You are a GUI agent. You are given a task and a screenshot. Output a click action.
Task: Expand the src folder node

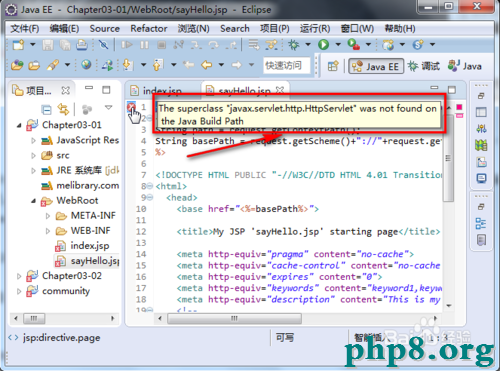(x=33, y=156)
